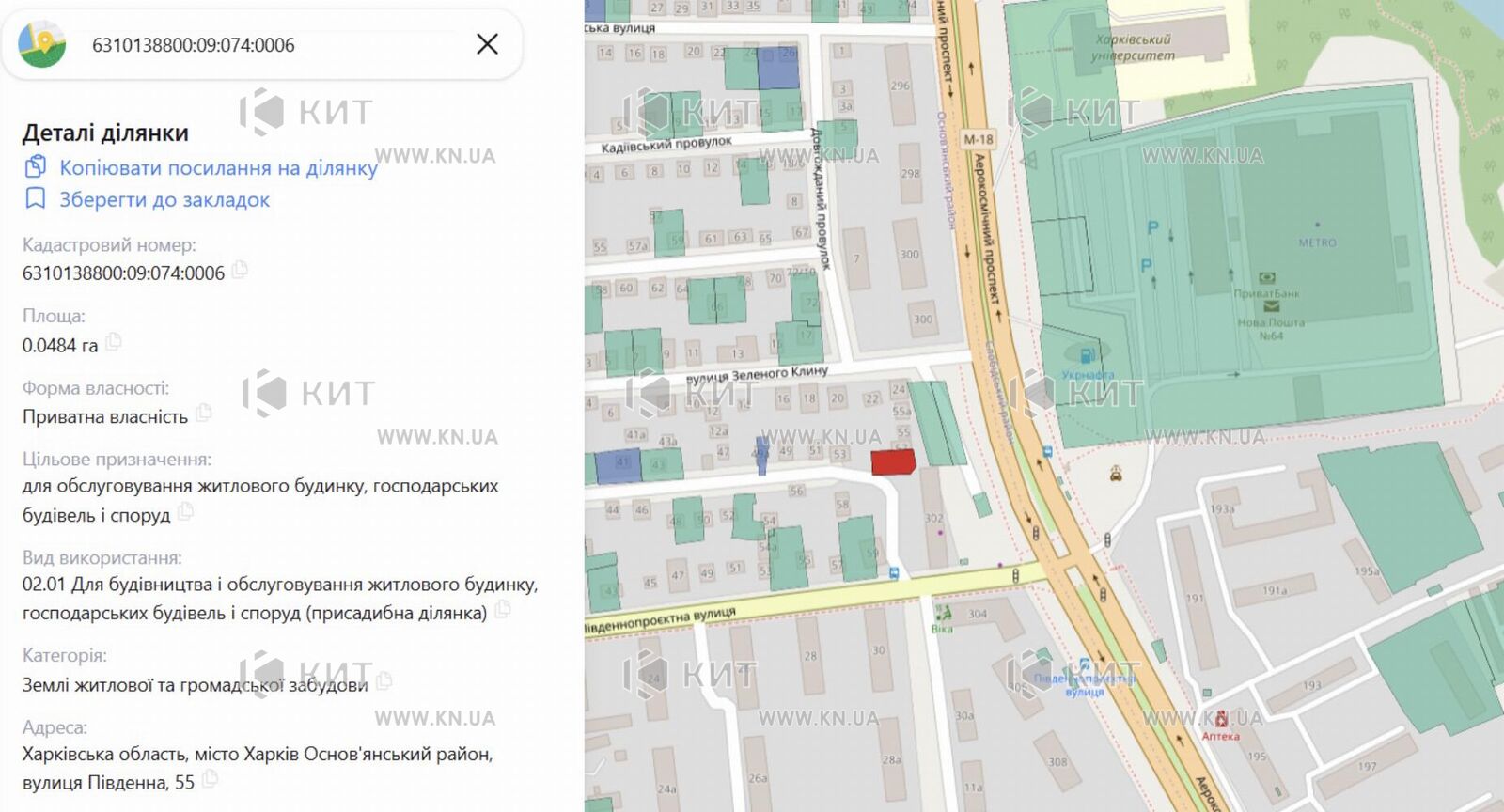Viewport: 1504px width, 812px height.
Task: Copy the area value 0.0484 га
Action: click(x=114, y=343)
